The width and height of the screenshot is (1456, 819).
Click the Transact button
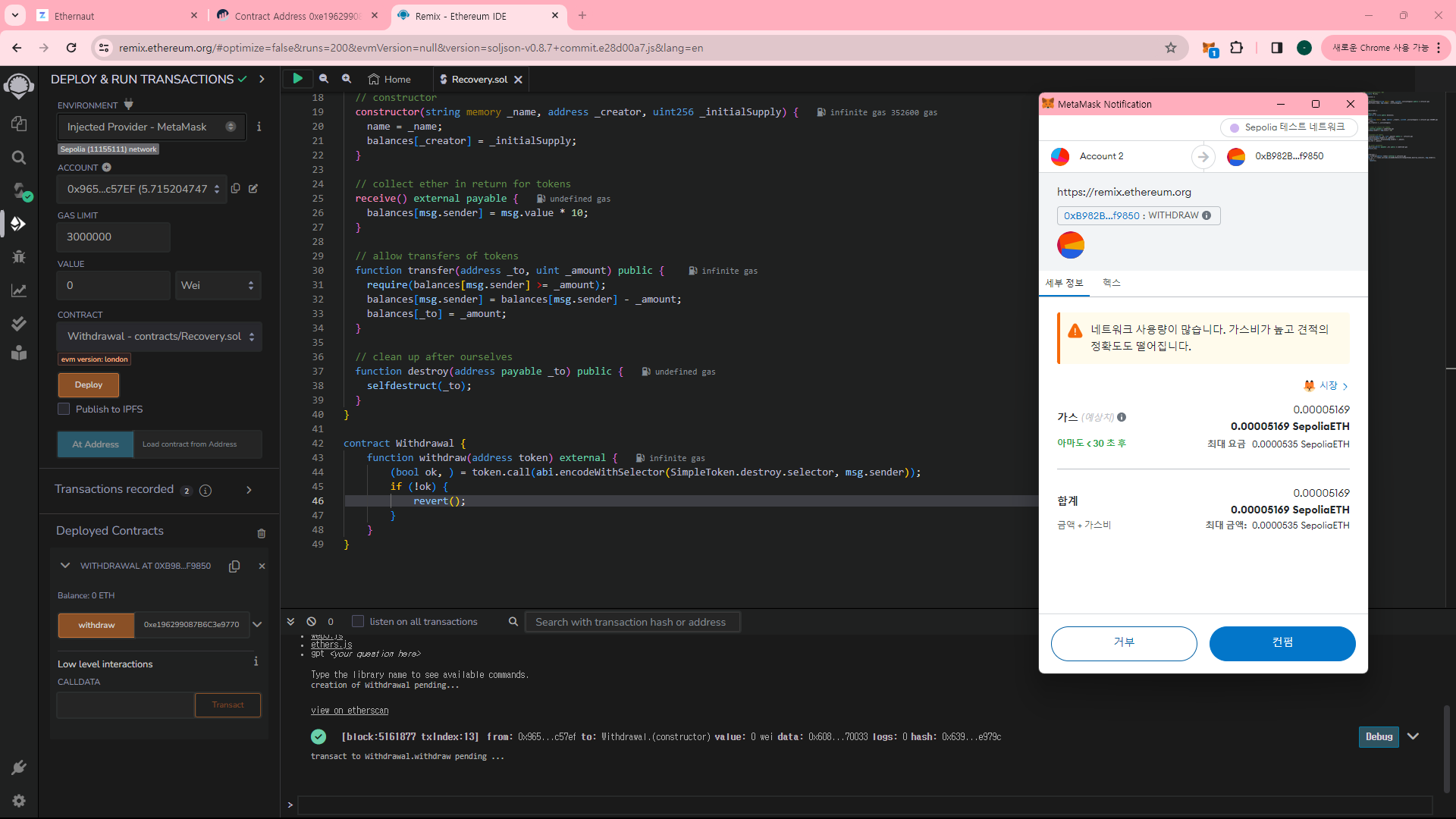[x=227, y=704]
